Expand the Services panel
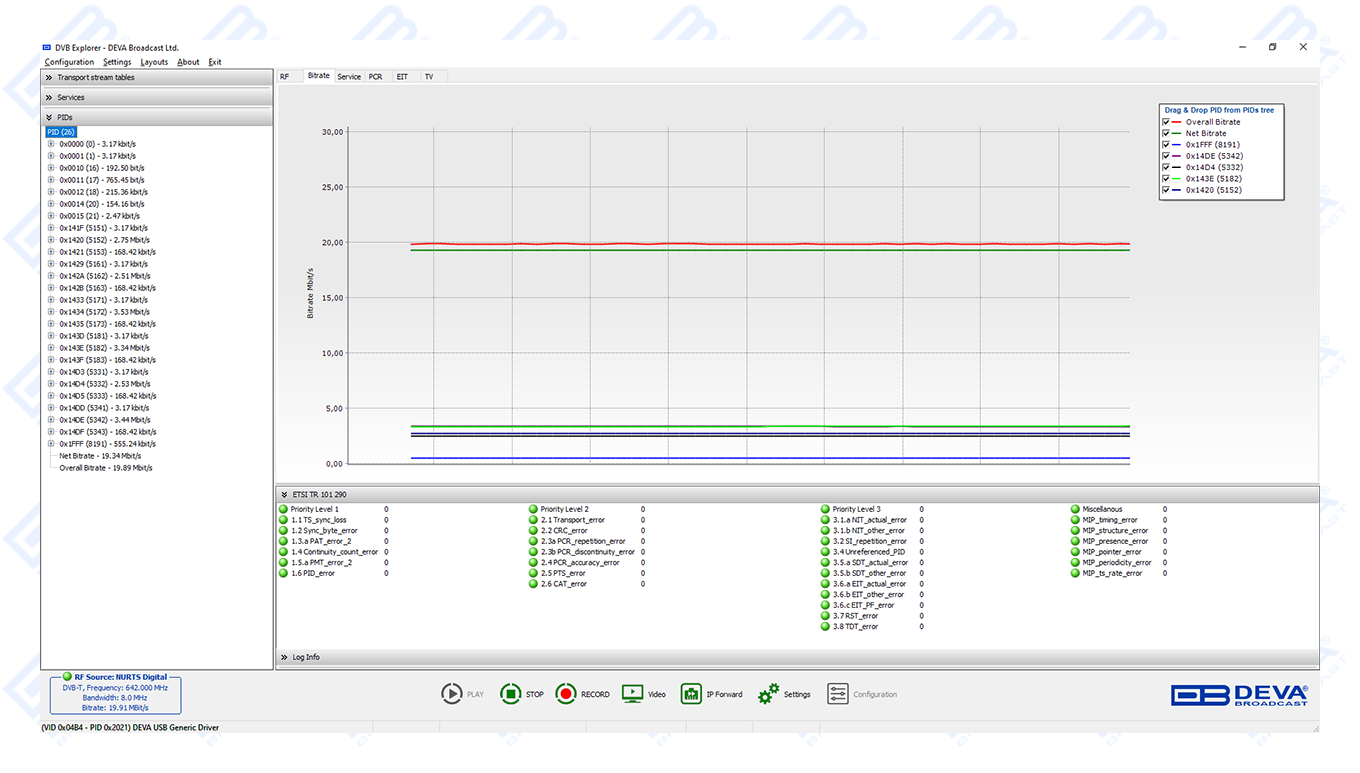Screen dimensions: 1360x773 (48, 97)
